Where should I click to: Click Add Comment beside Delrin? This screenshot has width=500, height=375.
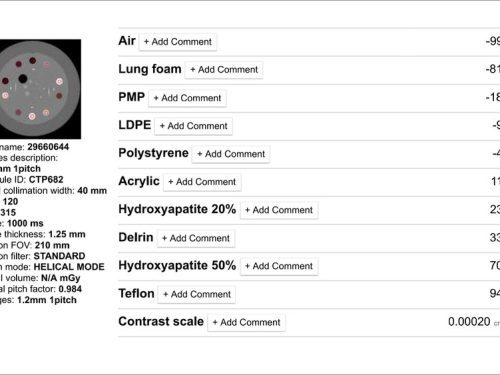pyautogui.click(x=196, y=238)
